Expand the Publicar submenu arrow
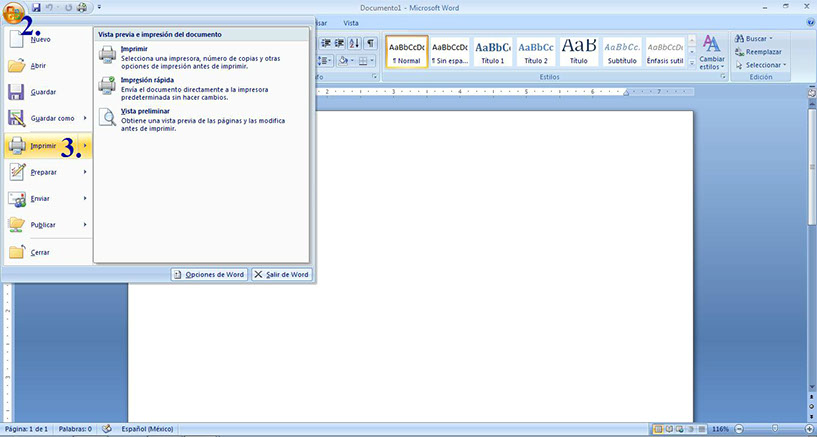The image size is (817, 437). pyautogui.click(x=85, y=224)
